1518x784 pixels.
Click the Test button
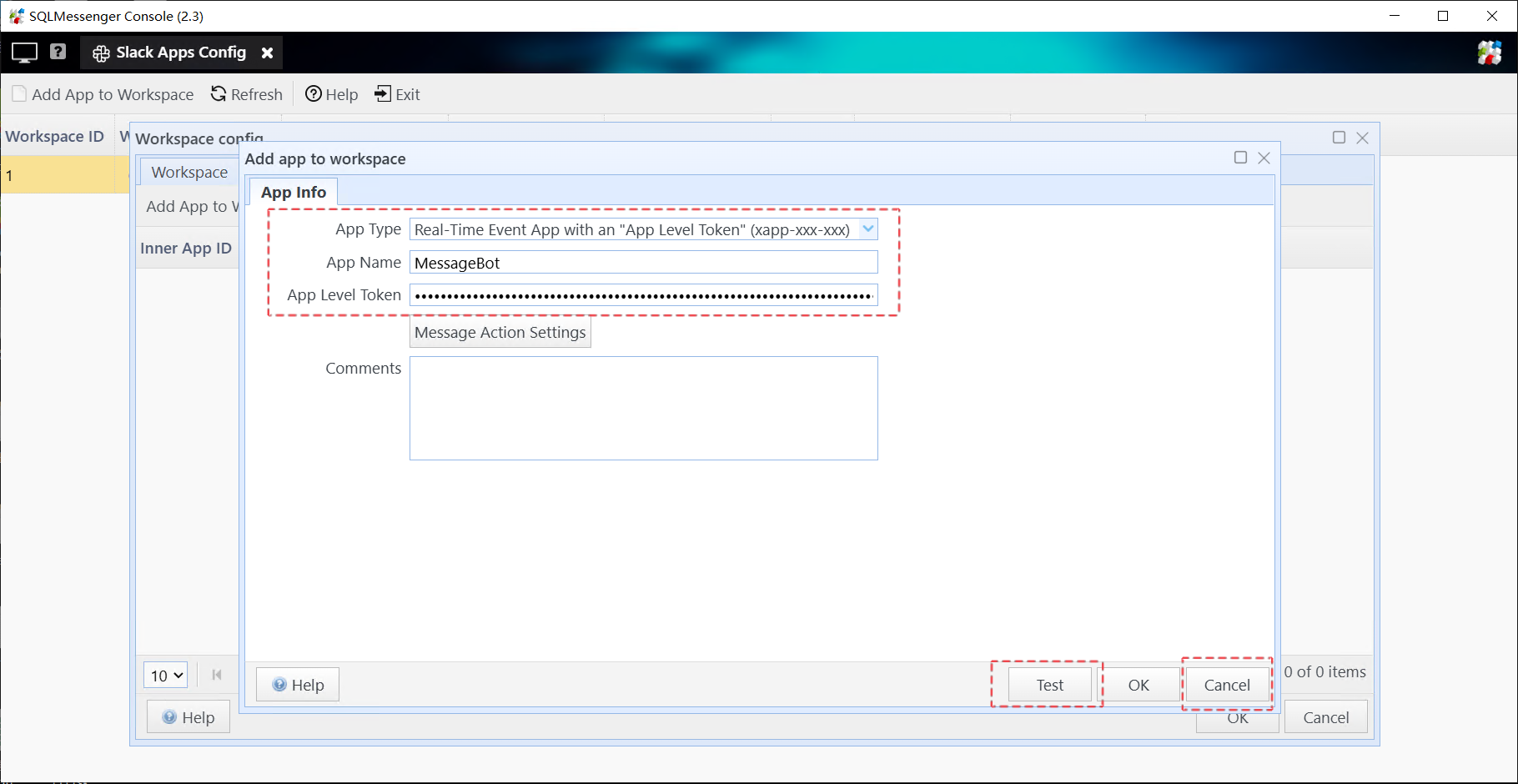click(x=1049, y=685)
